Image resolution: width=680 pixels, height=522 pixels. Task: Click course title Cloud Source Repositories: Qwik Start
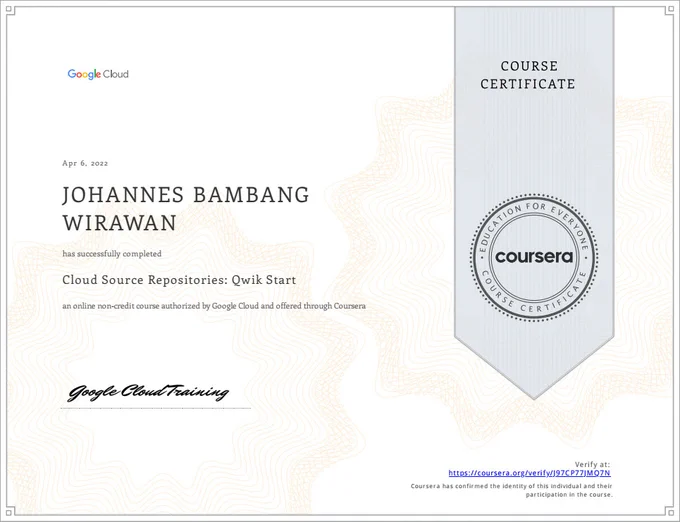point(179,280)
